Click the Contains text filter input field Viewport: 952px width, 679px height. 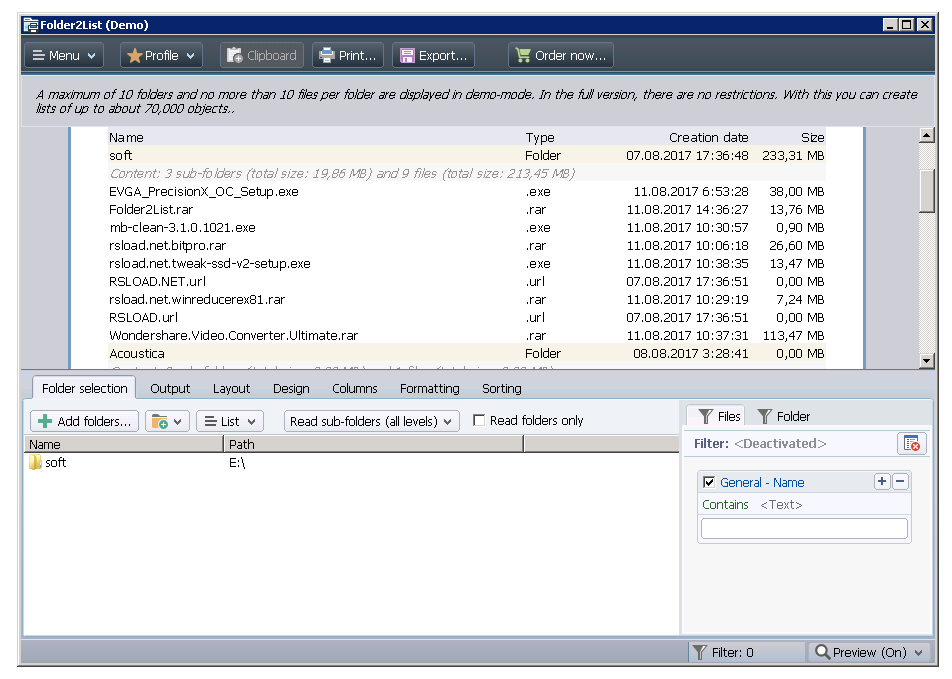[x=804, y=529]
